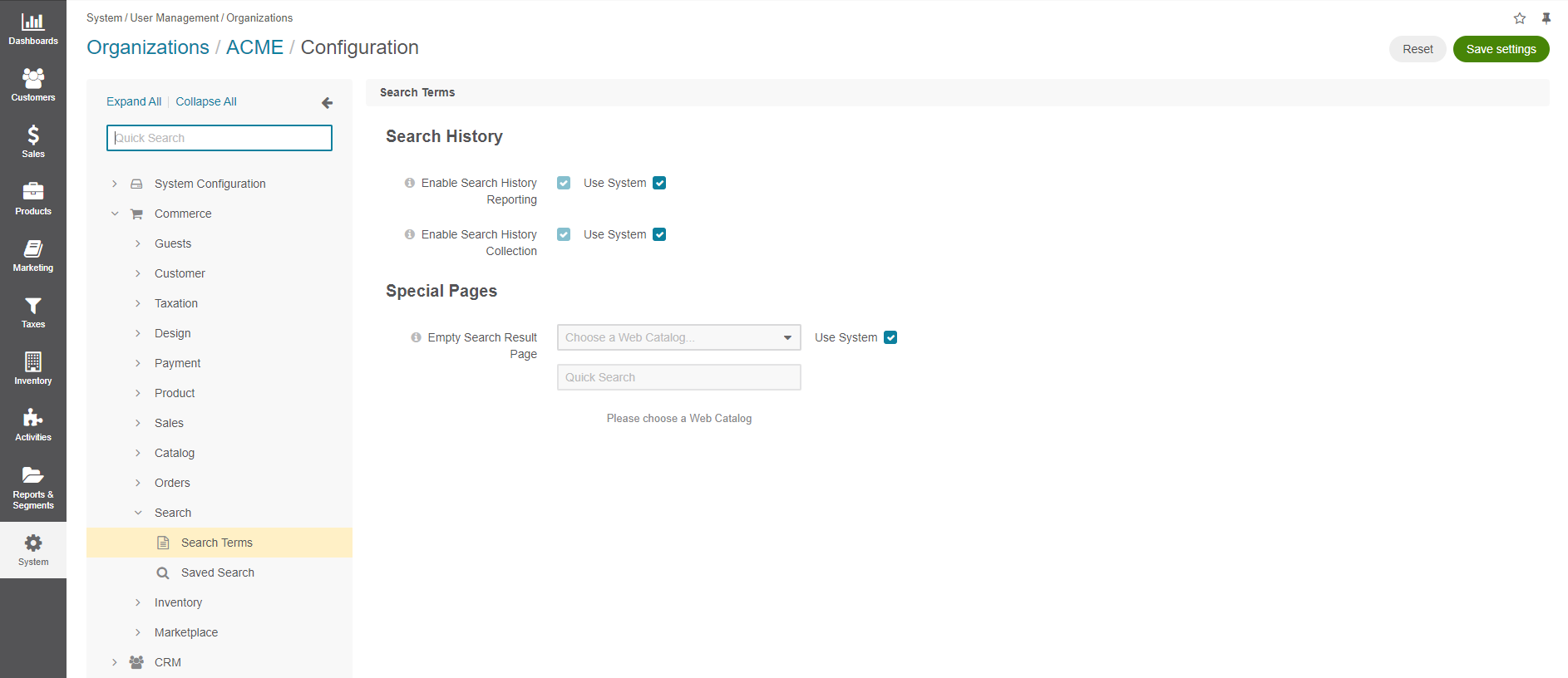
Task: Click the Save settings button
Action: 1501,49
